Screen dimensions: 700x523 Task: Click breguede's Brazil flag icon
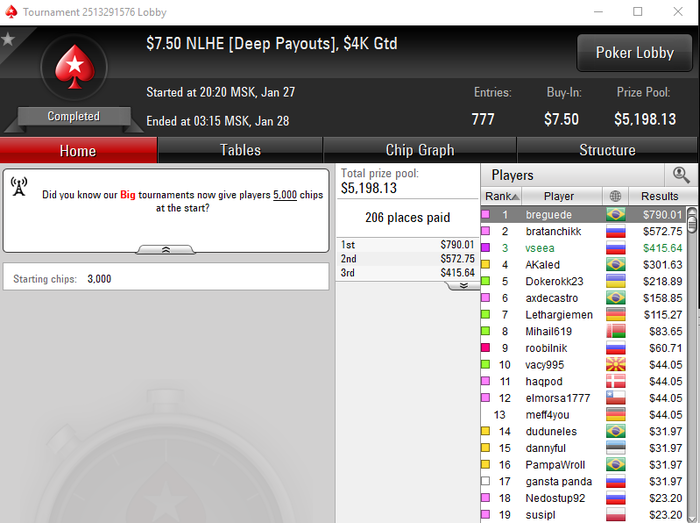616,215
